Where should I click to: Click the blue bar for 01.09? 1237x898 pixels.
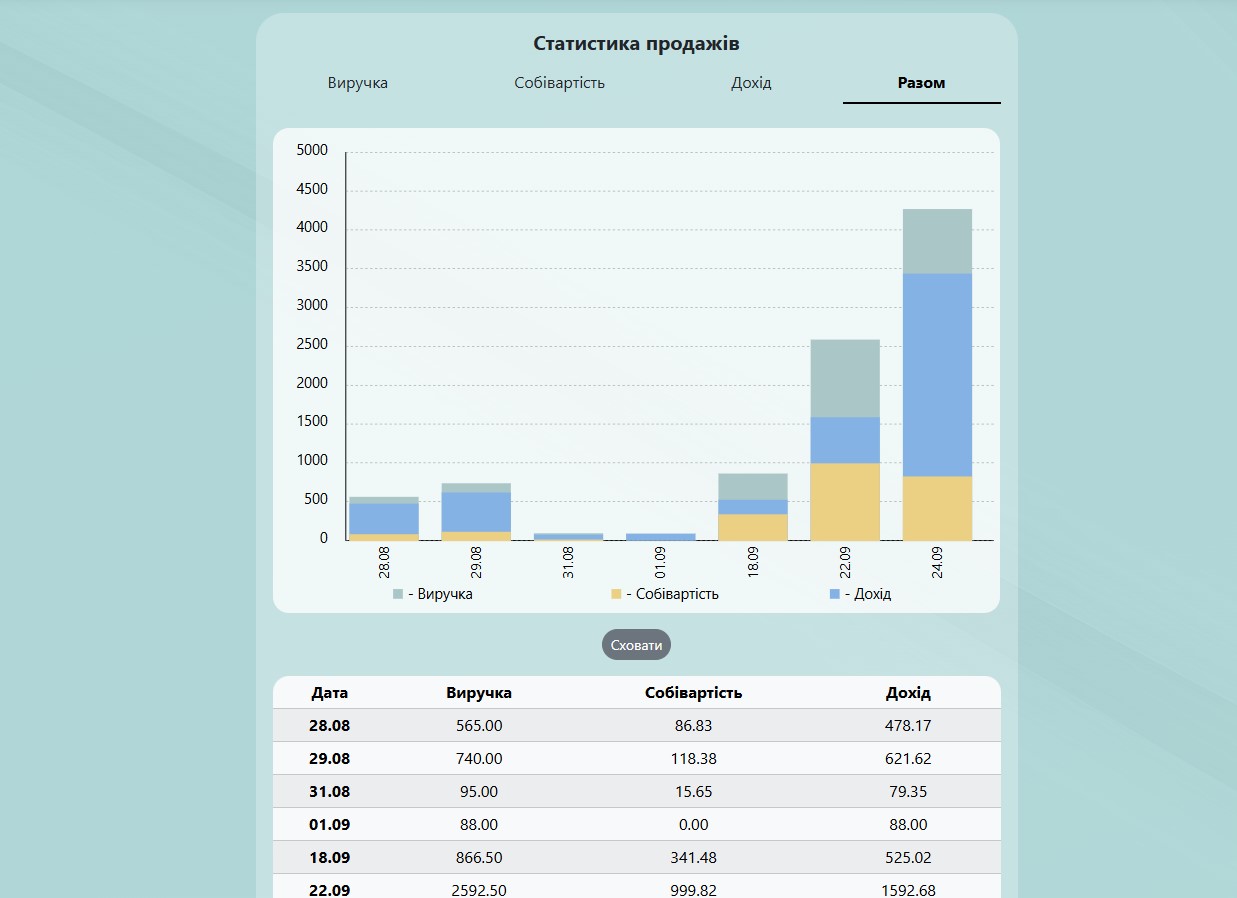tap(661, 537)
